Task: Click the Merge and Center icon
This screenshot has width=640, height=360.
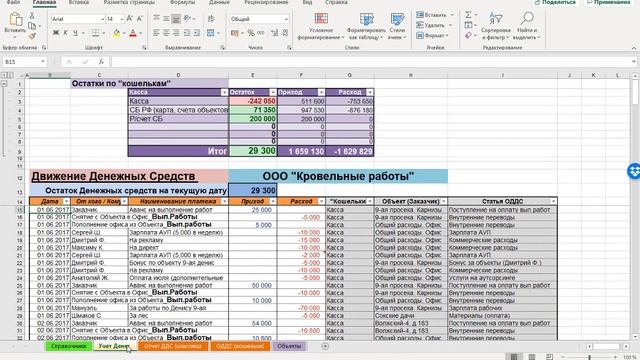Action: (211, 33)
